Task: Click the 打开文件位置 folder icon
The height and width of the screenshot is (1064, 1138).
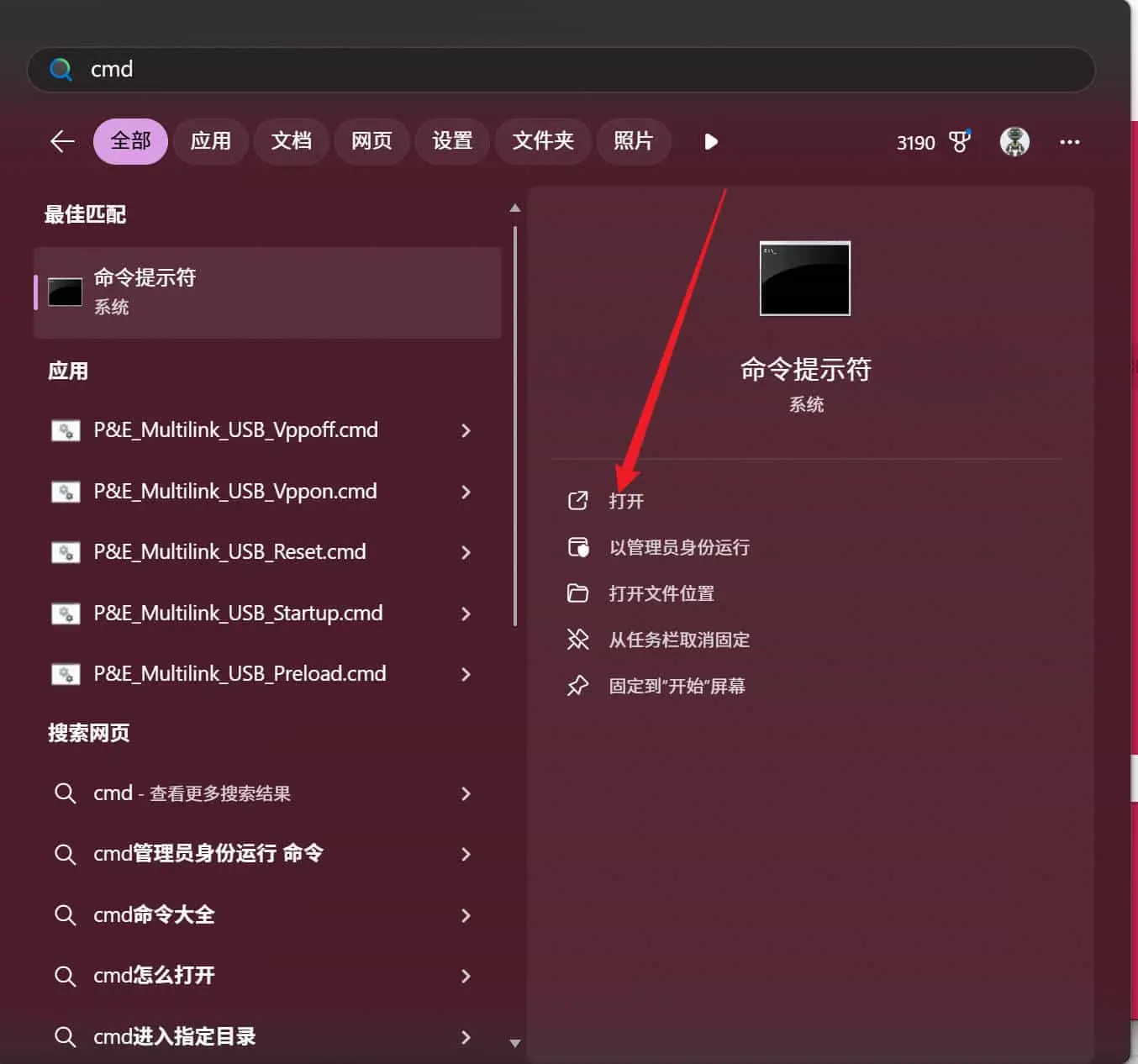Action: click(x=577, y=593)
